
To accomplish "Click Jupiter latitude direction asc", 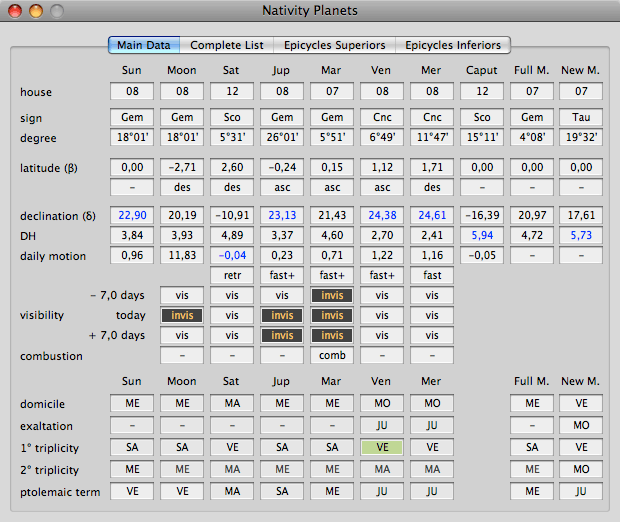I will tap(282, 187).
